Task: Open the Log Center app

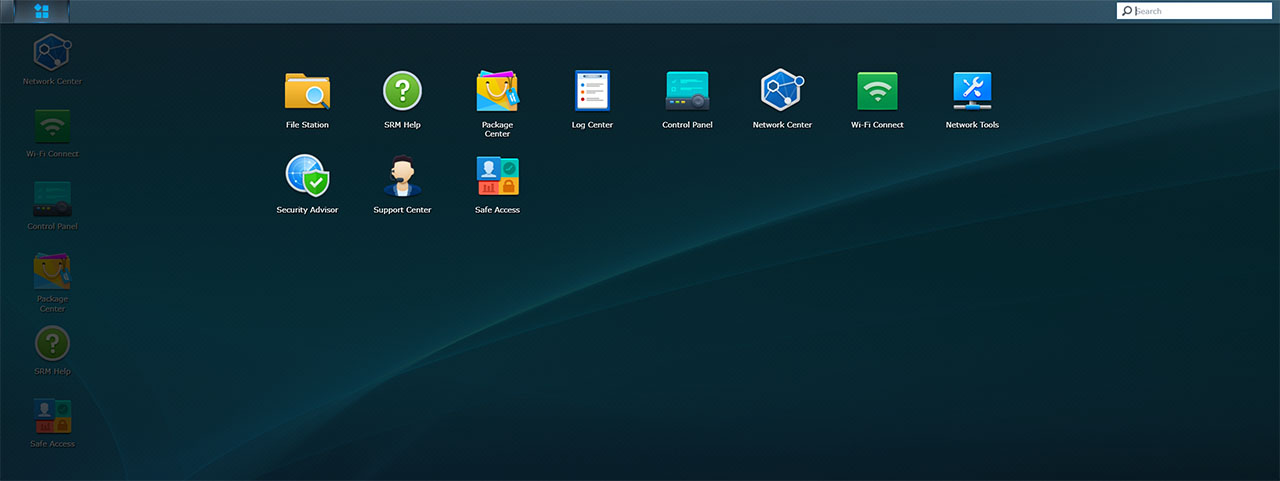Action: pos(592,91)
